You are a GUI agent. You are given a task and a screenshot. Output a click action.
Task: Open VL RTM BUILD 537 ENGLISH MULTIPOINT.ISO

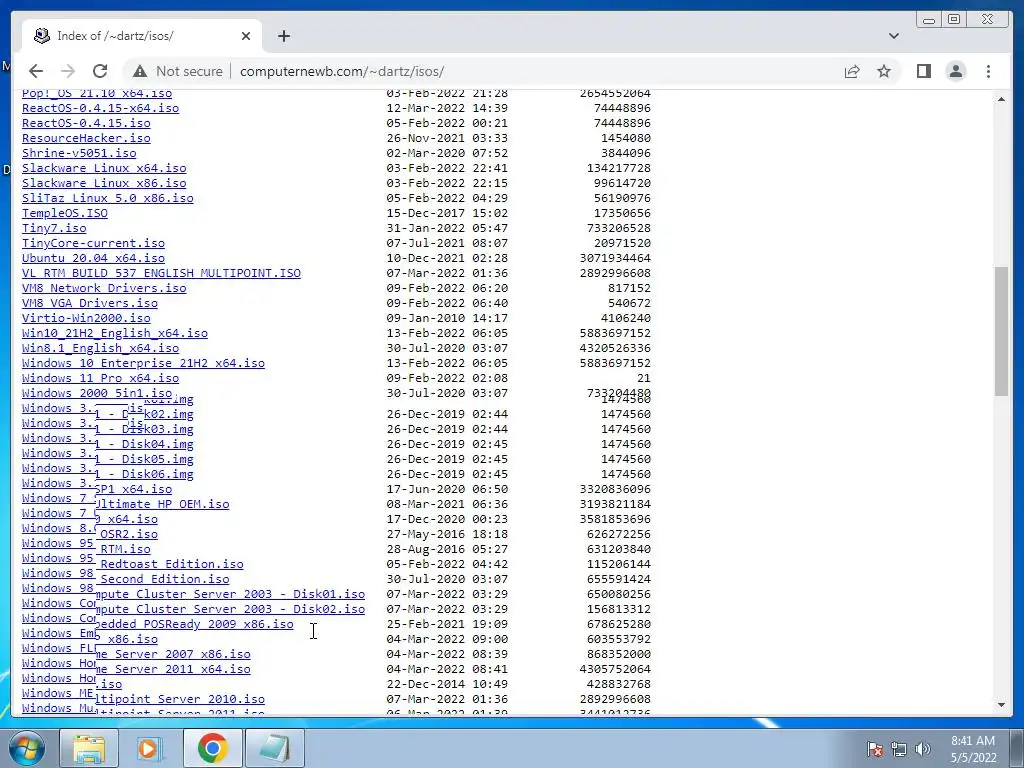(161, 274)
